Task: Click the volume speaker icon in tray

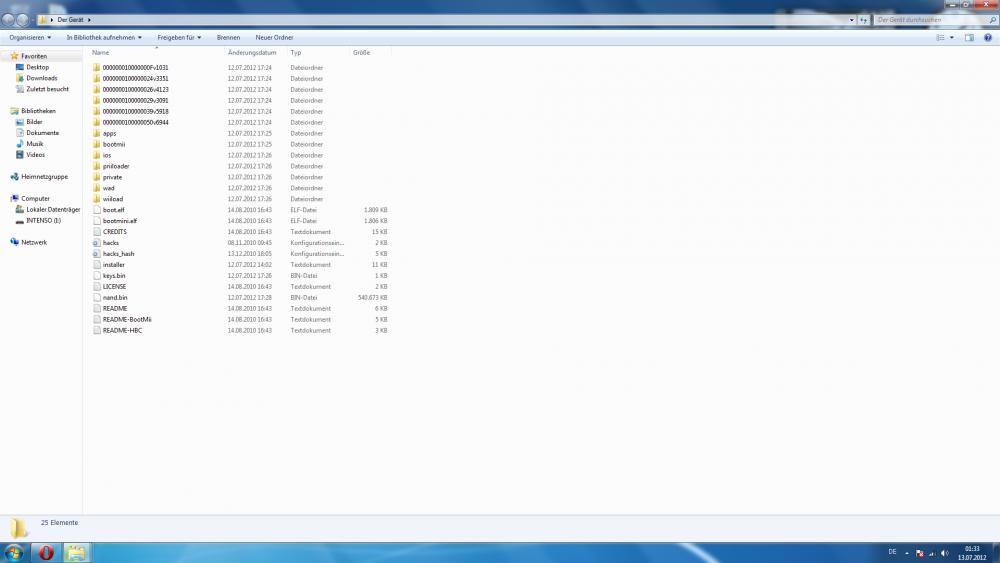Action: point(945,552)
